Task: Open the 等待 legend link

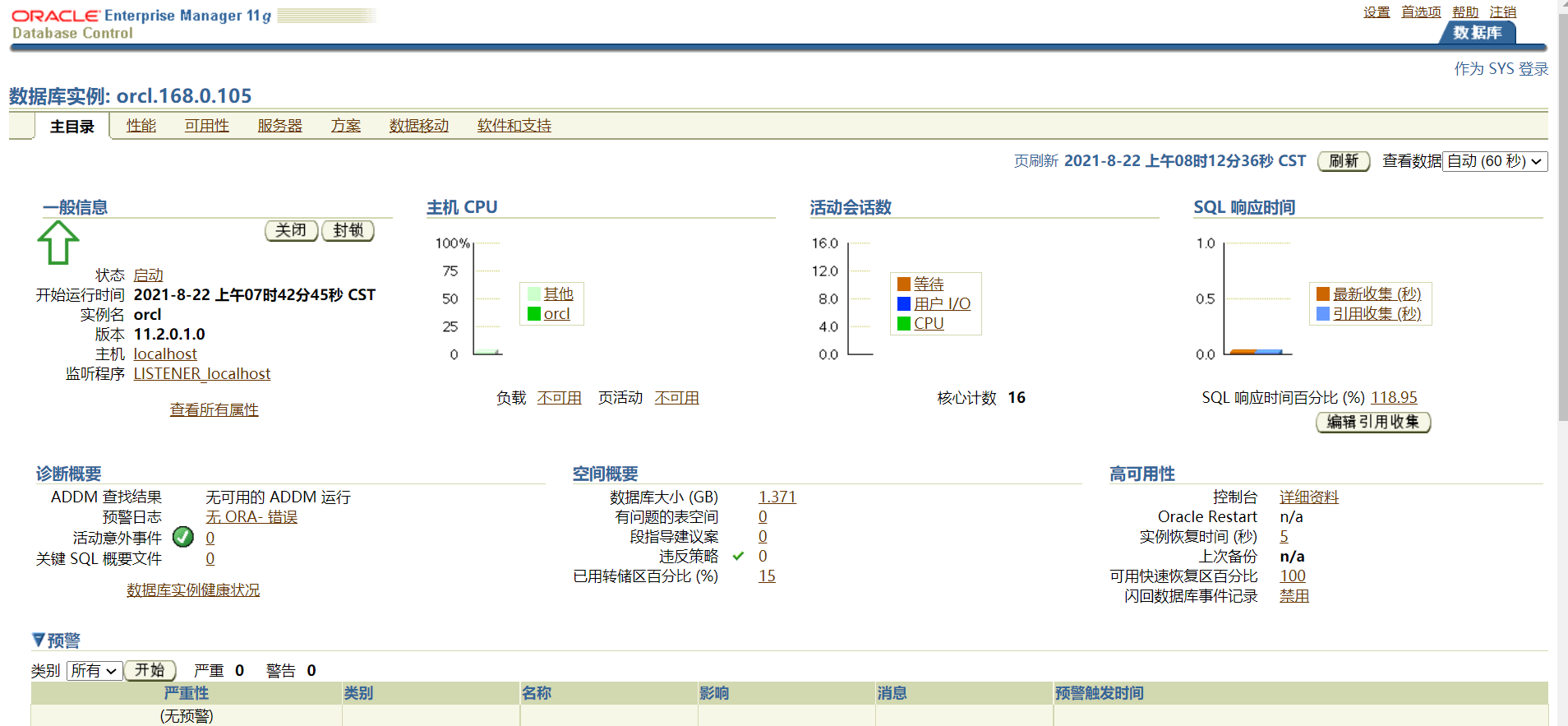Action: [x=929, y=284]
